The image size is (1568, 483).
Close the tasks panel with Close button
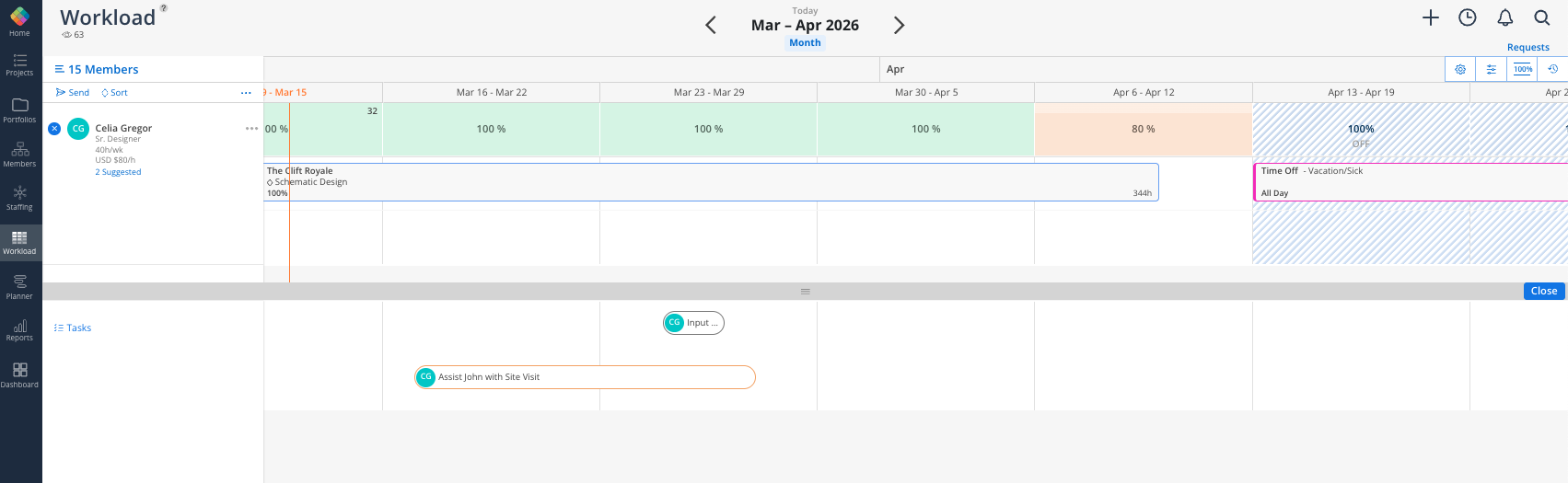1544,291
